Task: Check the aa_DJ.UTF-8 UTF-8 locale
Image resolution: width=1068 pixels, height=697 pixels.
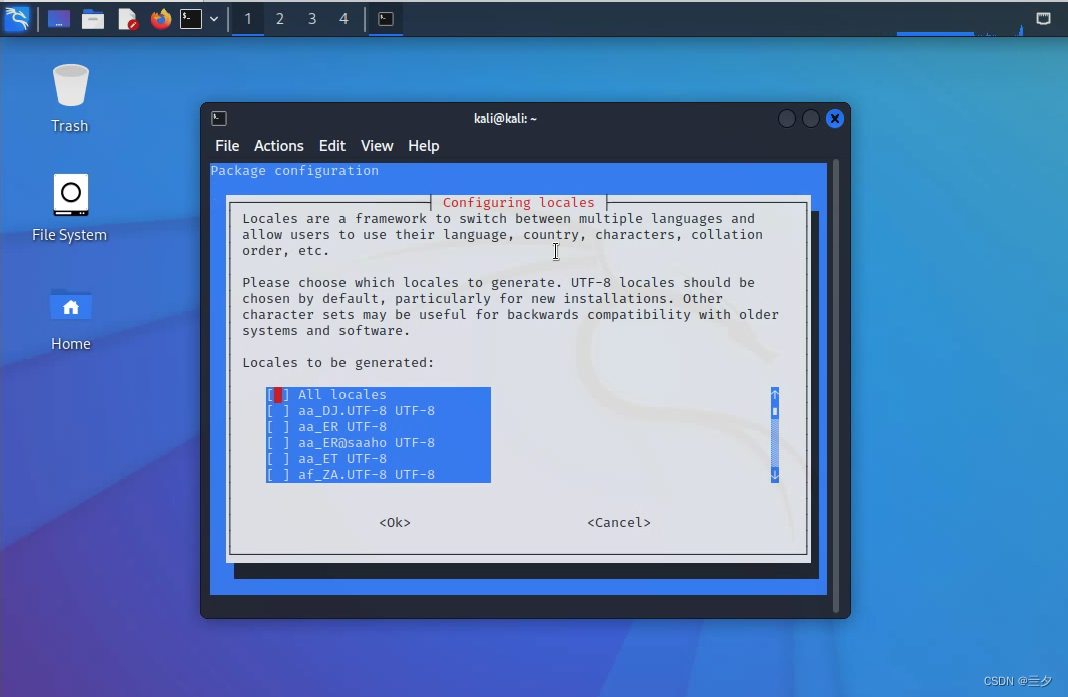Action: (278, 411)
